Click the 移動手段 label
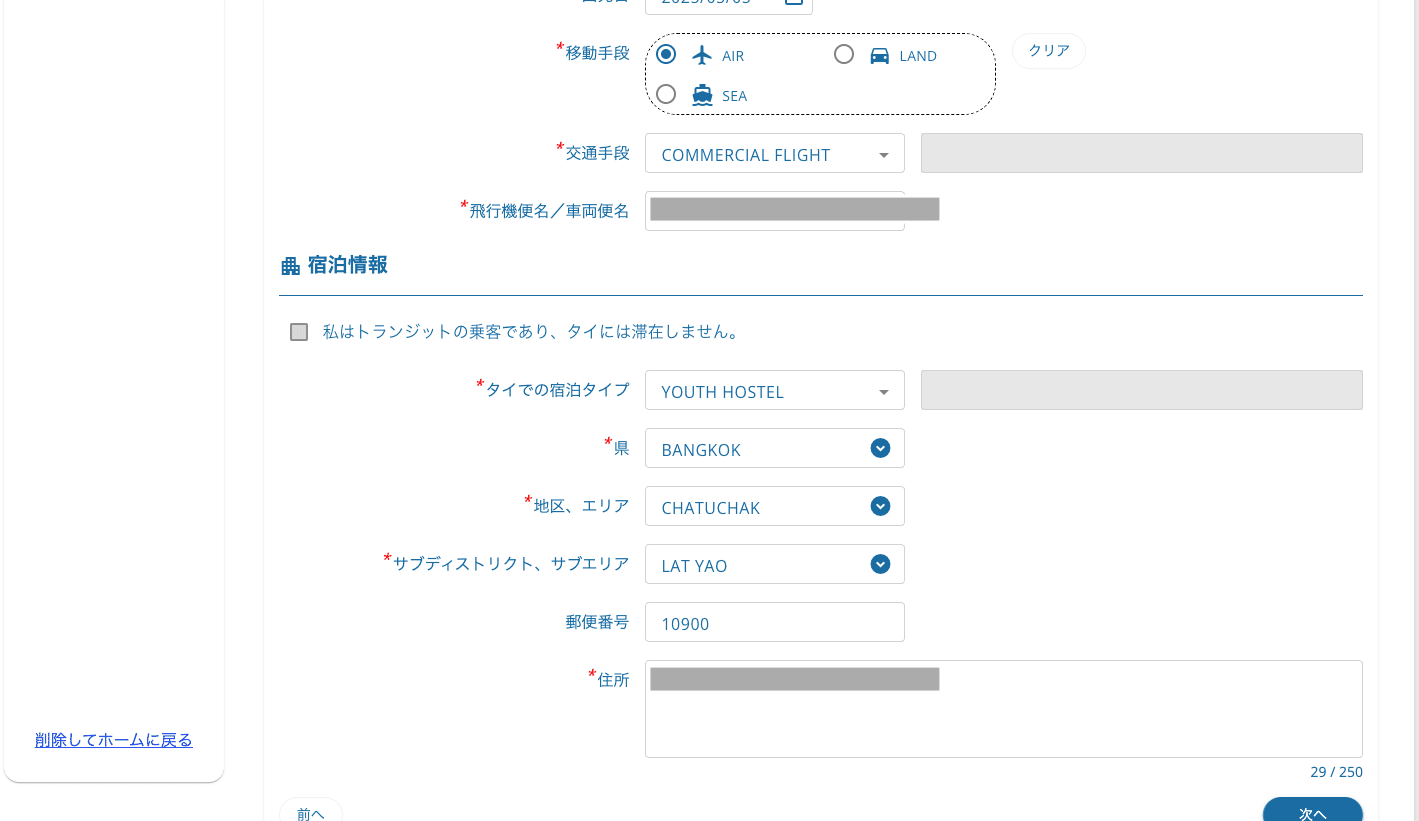The image size is (1419, 821). [x=597, y=53]
